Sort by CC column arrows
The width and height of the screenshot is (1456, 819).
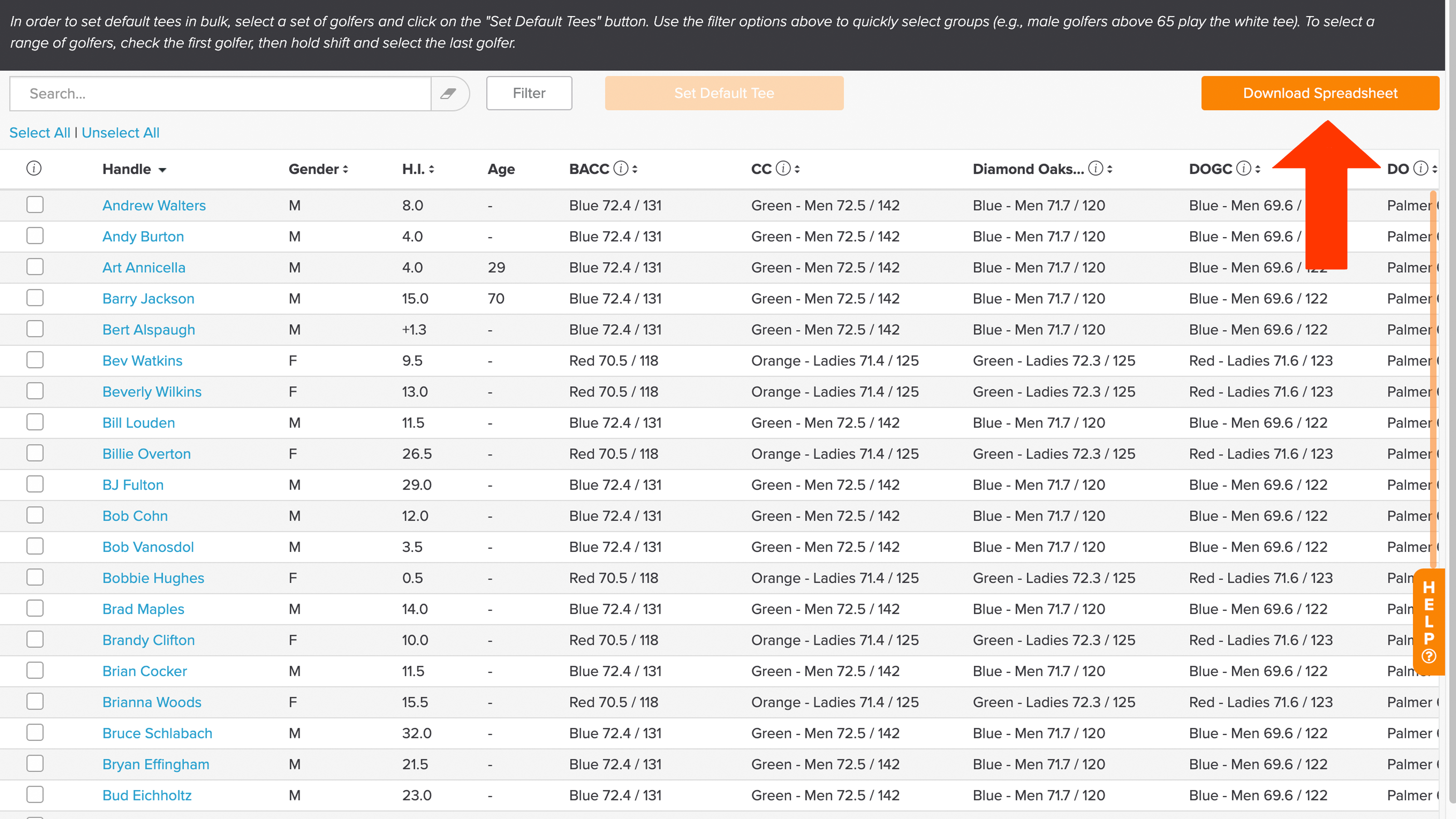797,169
